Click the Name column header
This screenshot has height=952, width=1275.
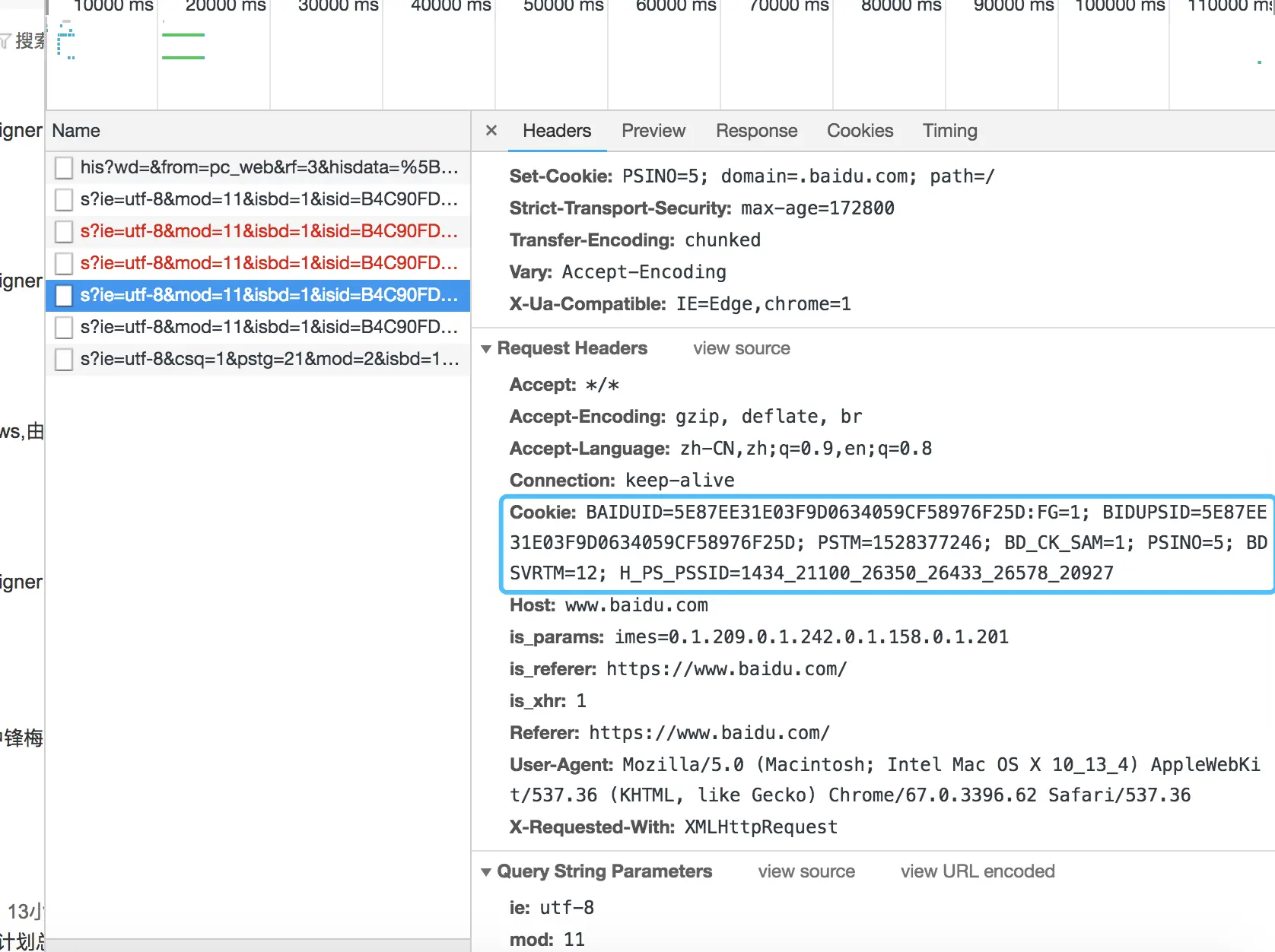click(258, 131)
